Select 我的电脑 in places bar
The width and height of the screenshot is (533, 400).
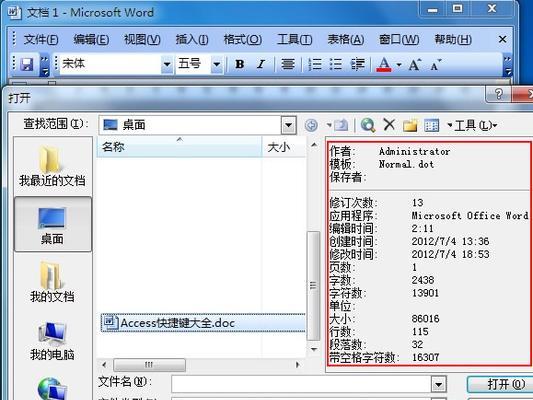[x=52, y=340]
